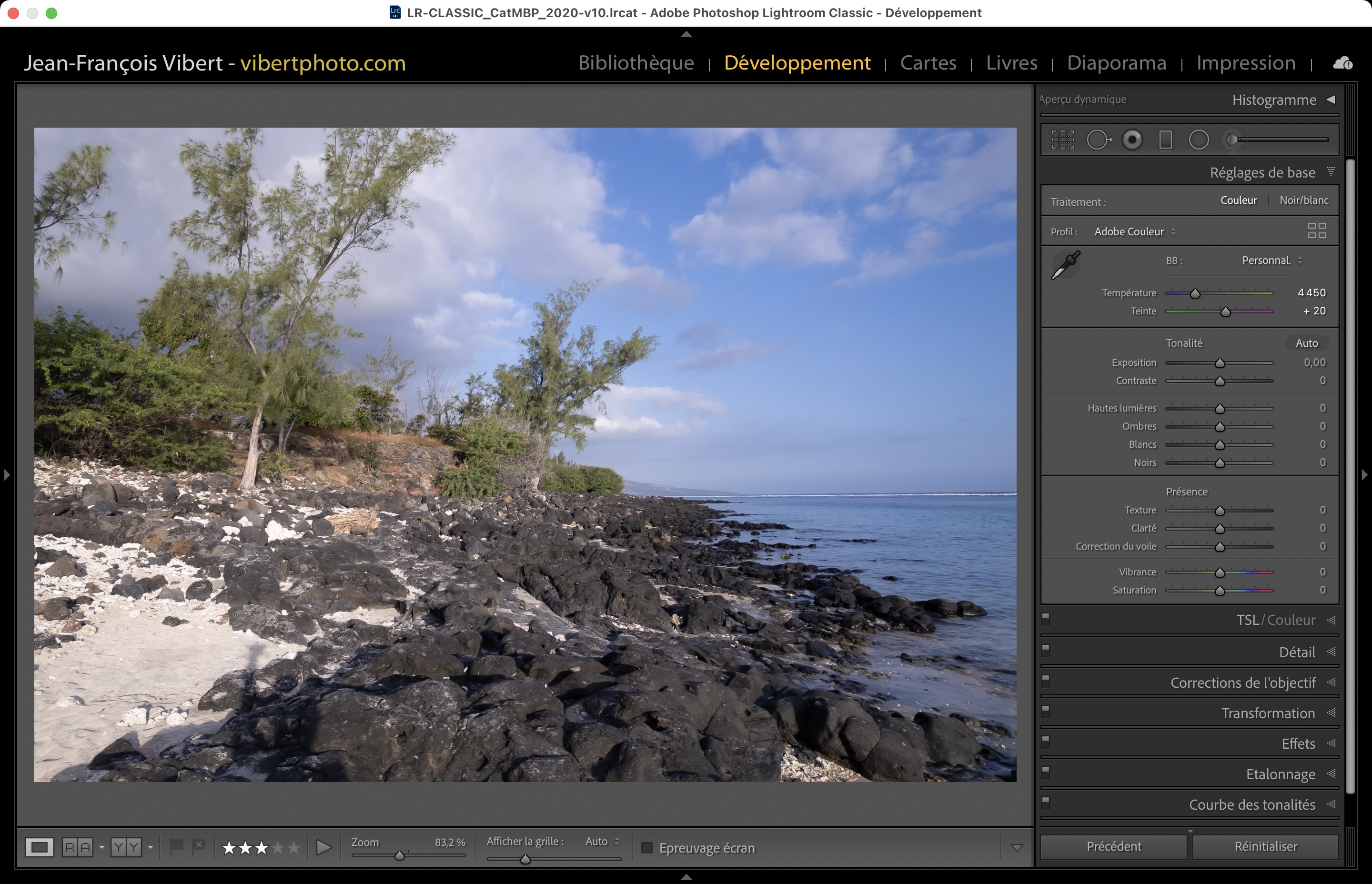Click the cloud sync status icon
This screenshot has height=884, width=1372.
1342,63
